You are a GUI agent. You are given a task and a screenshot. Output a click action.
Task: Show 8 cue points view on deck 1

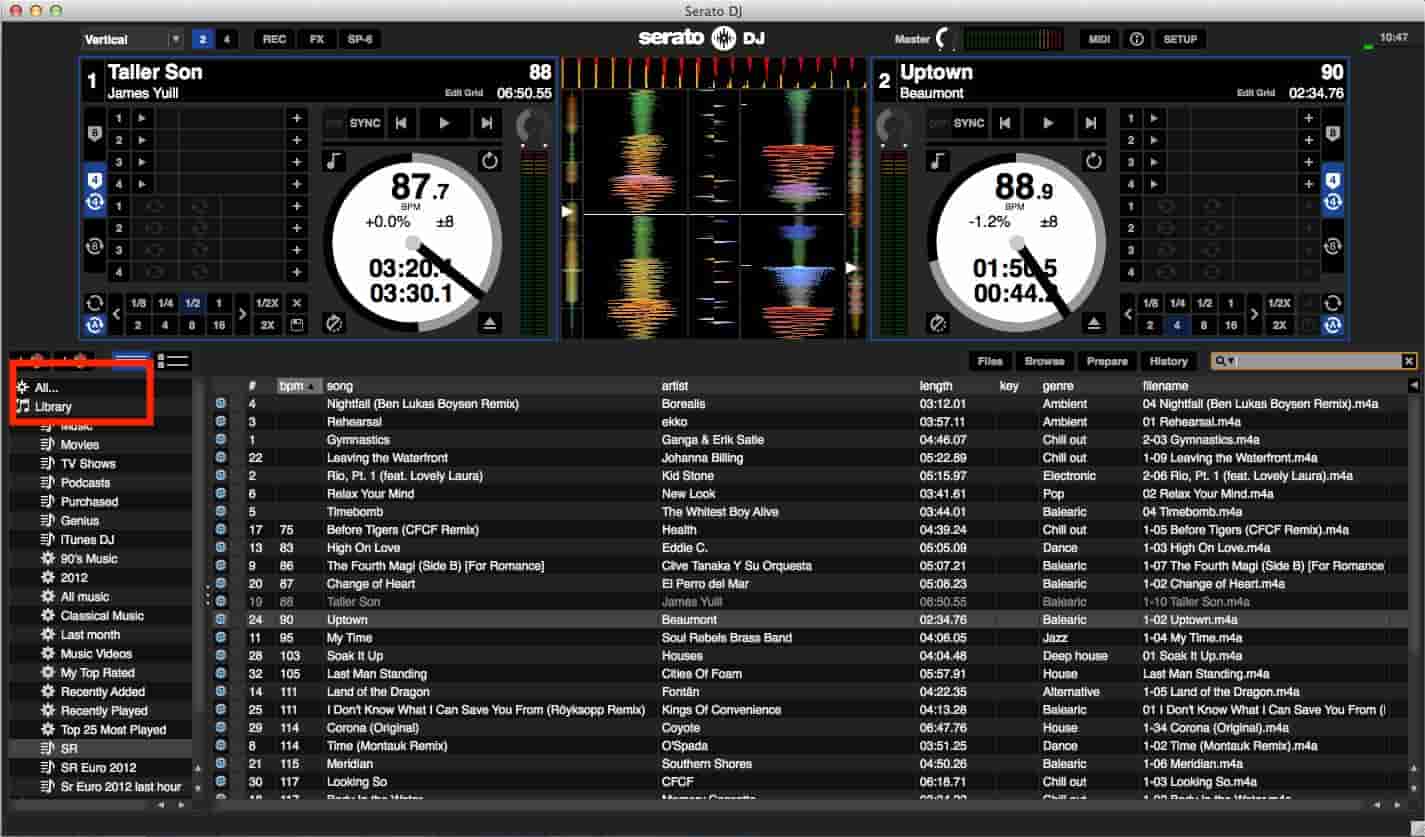[95, 134]
